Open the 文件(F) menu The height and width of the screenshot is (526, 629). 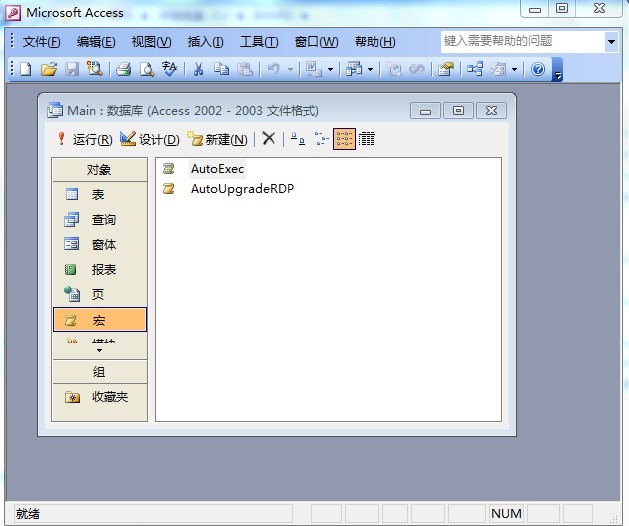point(41,42)
